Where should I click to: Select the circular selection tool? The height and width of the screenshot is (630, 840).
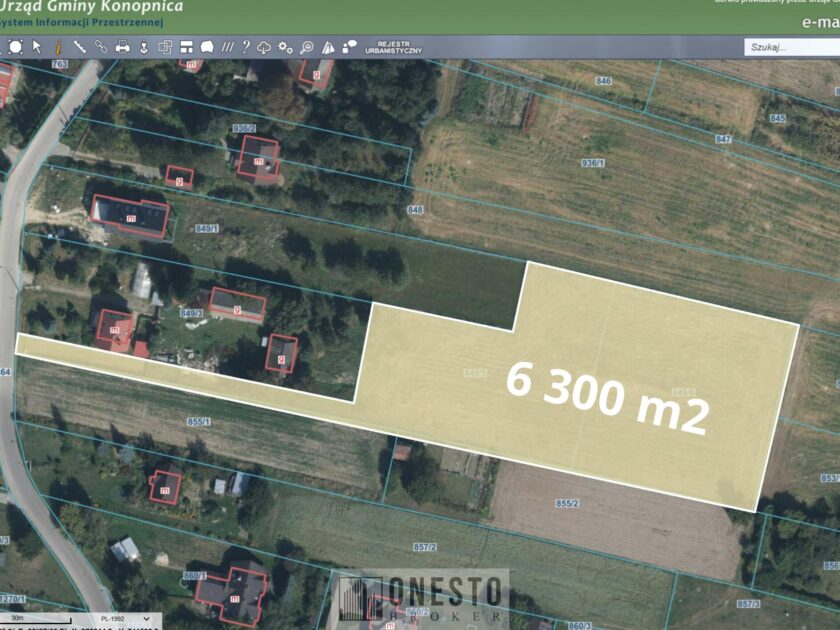click(17, 45)
